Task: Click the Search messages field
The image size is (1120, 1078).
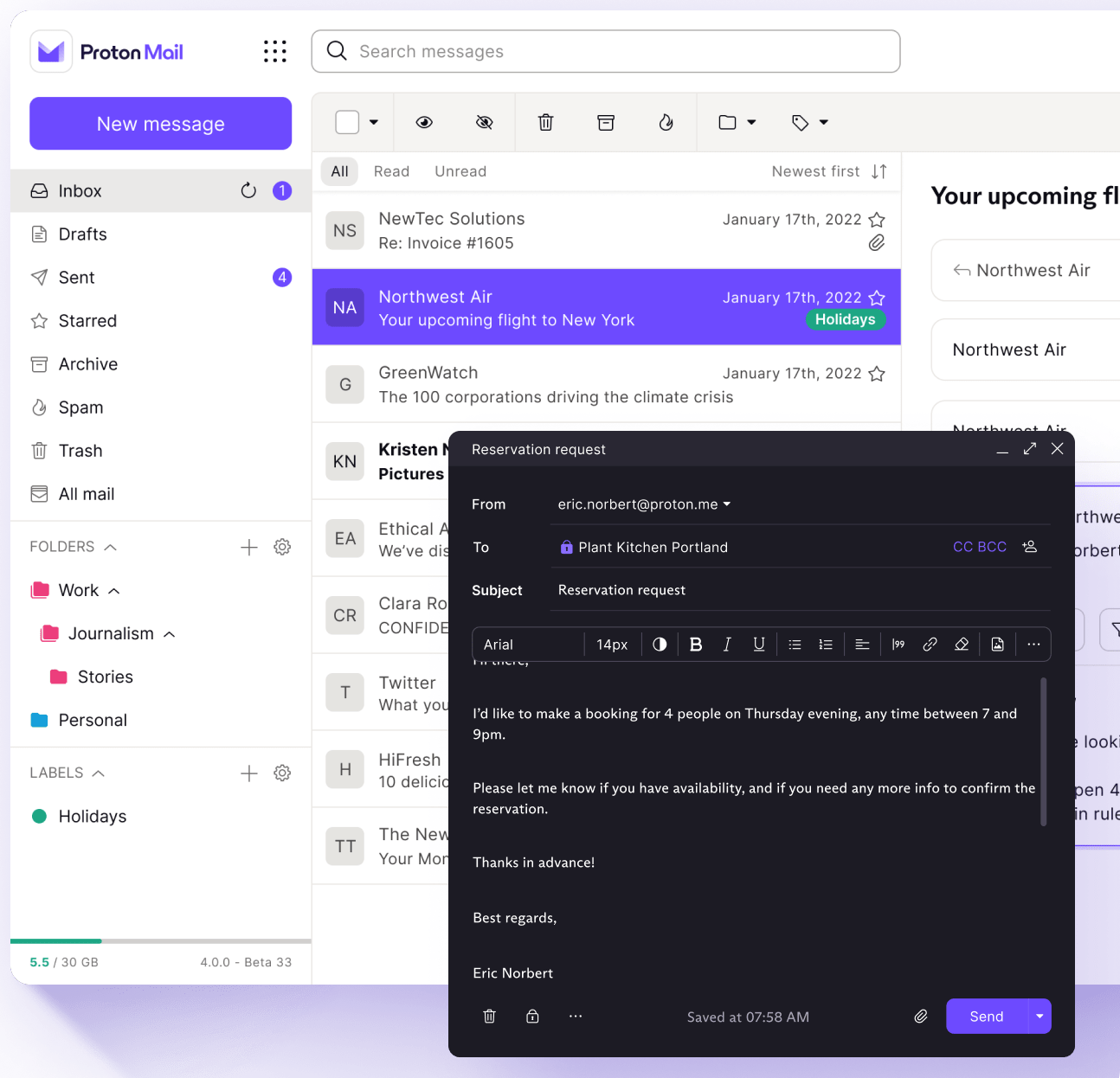Action: 606,52
